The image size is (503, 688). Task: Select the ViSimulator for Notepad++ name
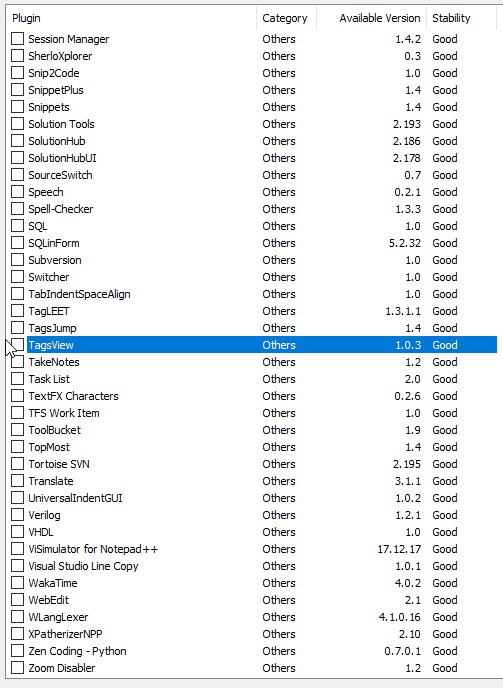(x=93, y=549)
